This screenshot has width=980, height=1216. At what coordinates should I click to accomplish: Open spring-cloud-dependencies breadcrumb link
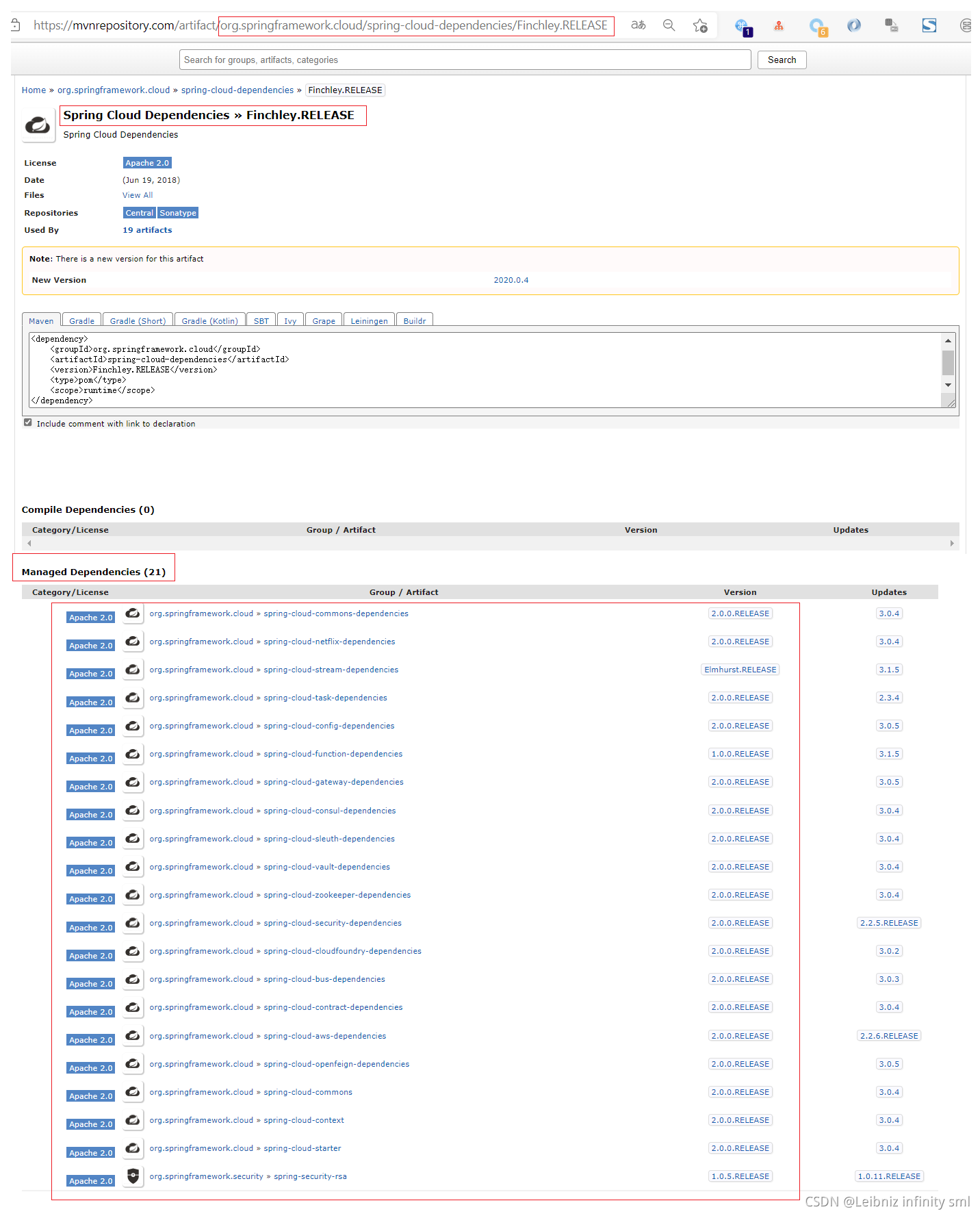pos(237,90)
